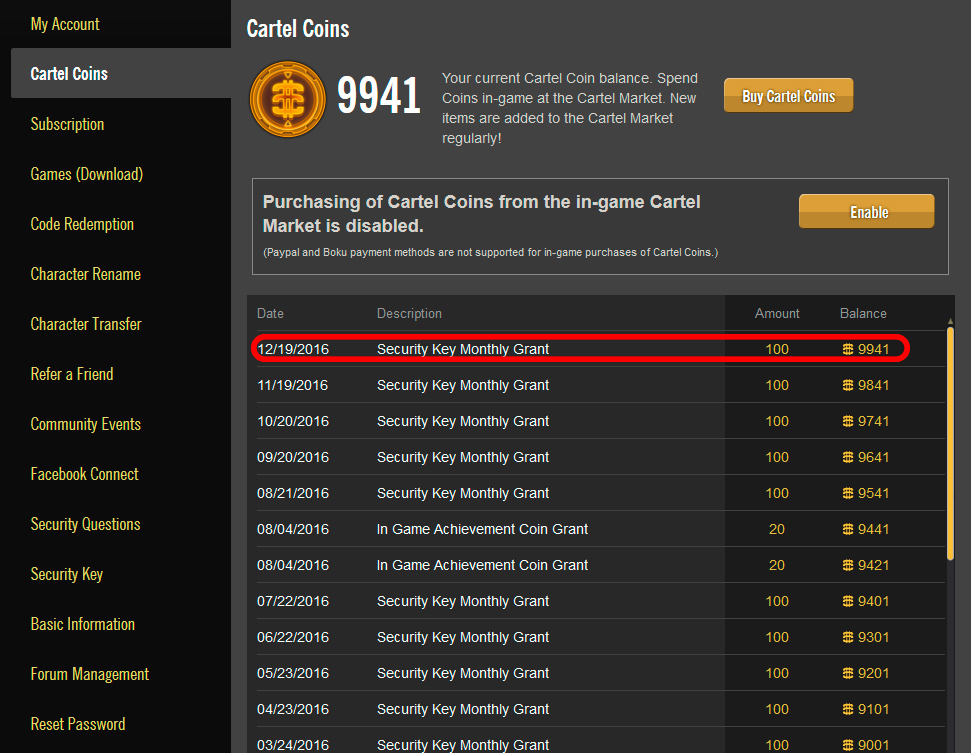Click the date 12/19/2016

pyautogui.click(x=293, y=349)
